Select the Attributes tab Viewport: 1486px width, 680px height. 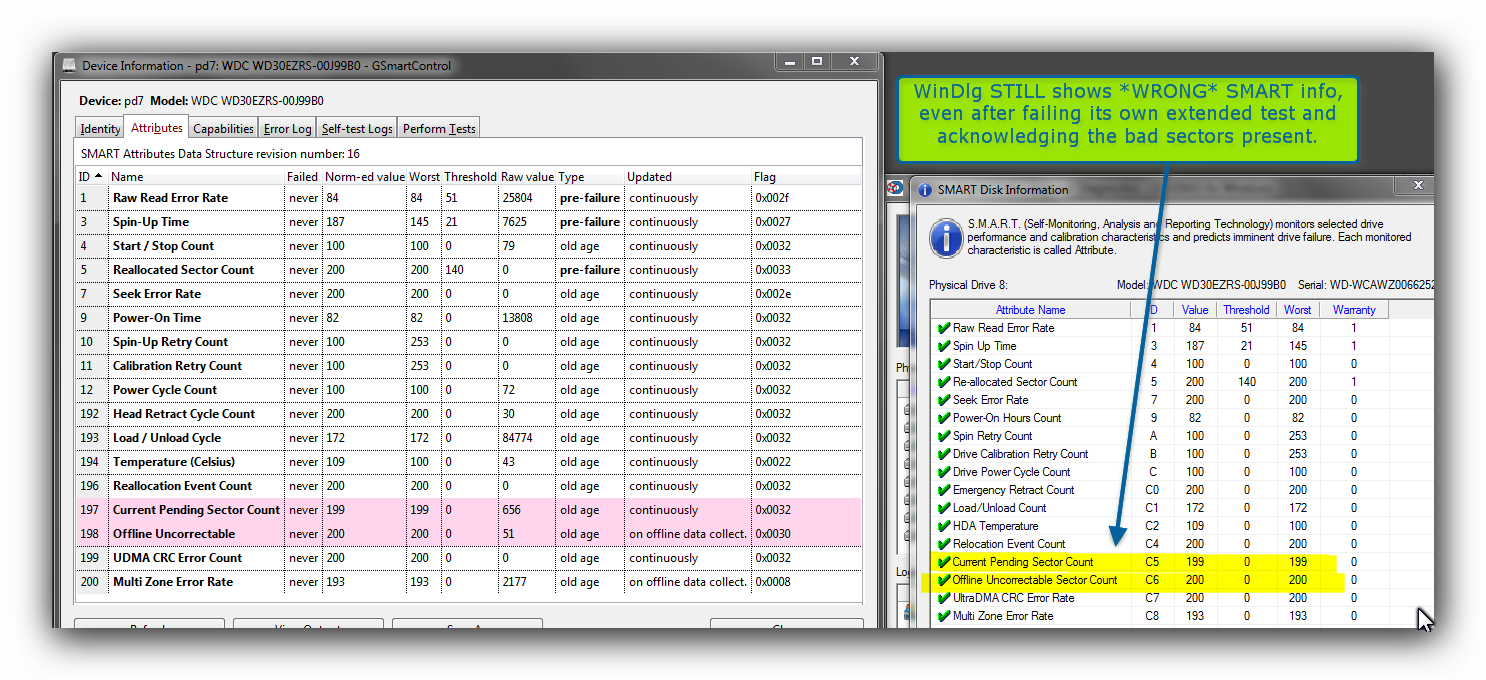[157, 127]
